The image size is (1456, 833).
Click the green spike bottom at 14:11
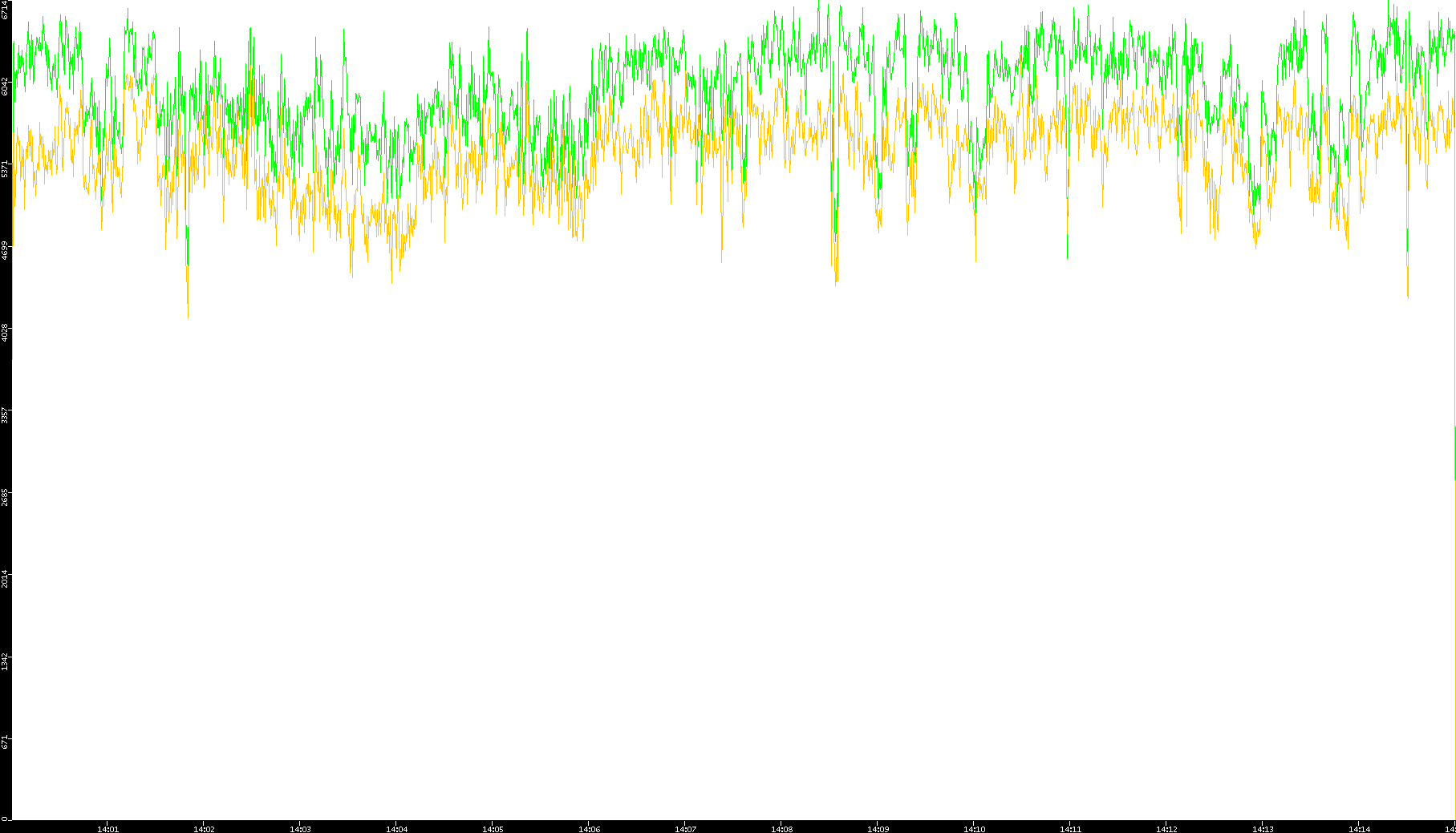click(1067, 257)
